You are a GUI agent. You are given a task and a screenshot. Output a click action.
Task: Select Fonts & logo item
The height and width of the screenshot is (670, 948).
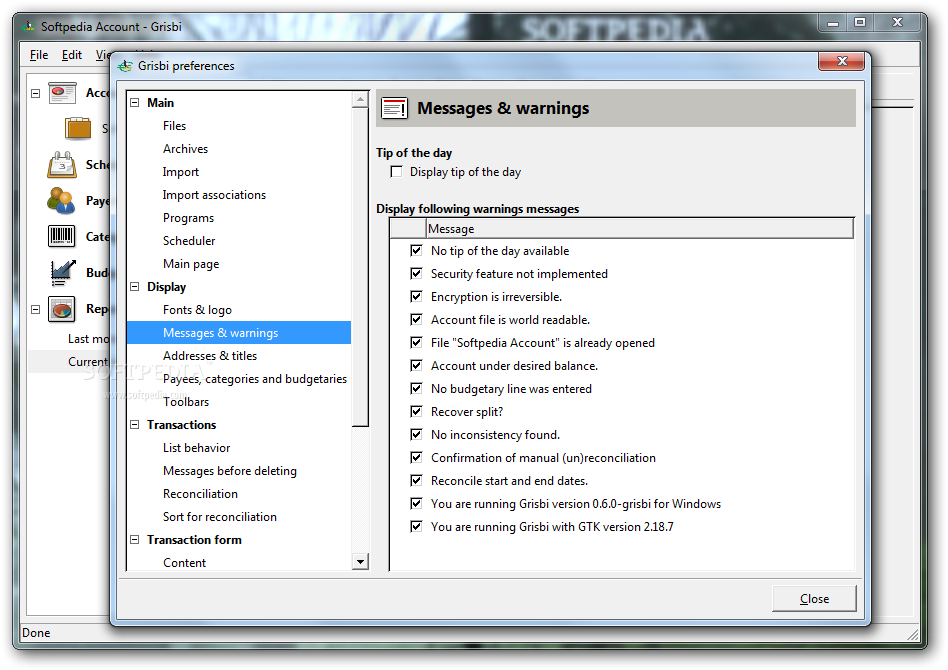[x=197, y=310]
